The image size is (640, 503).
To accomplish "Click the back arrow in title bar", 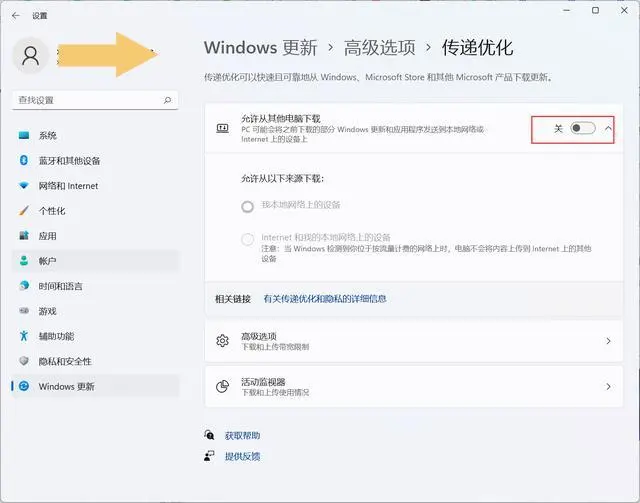I will [x=16, y=16].
